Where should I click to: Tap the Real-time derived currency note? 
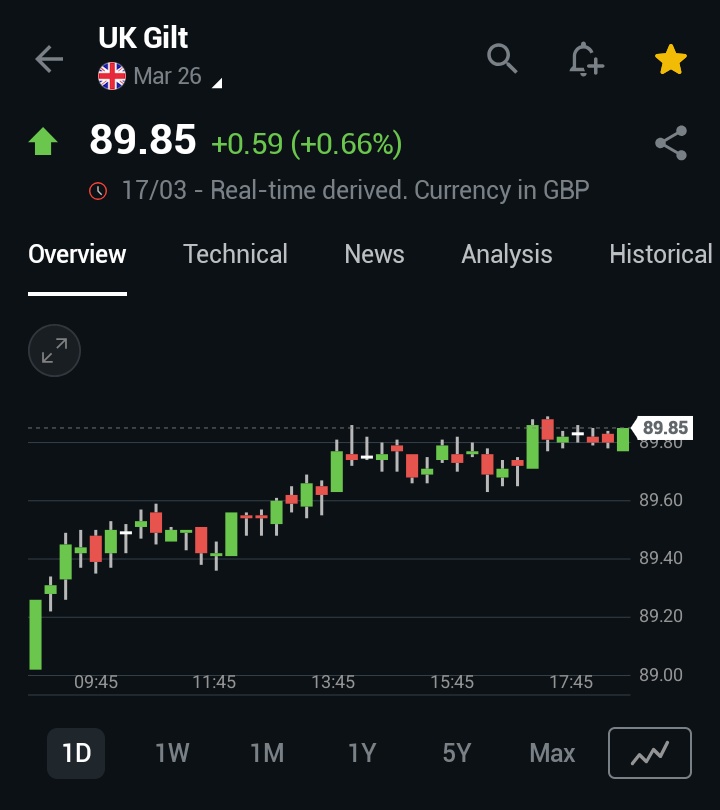355,191
